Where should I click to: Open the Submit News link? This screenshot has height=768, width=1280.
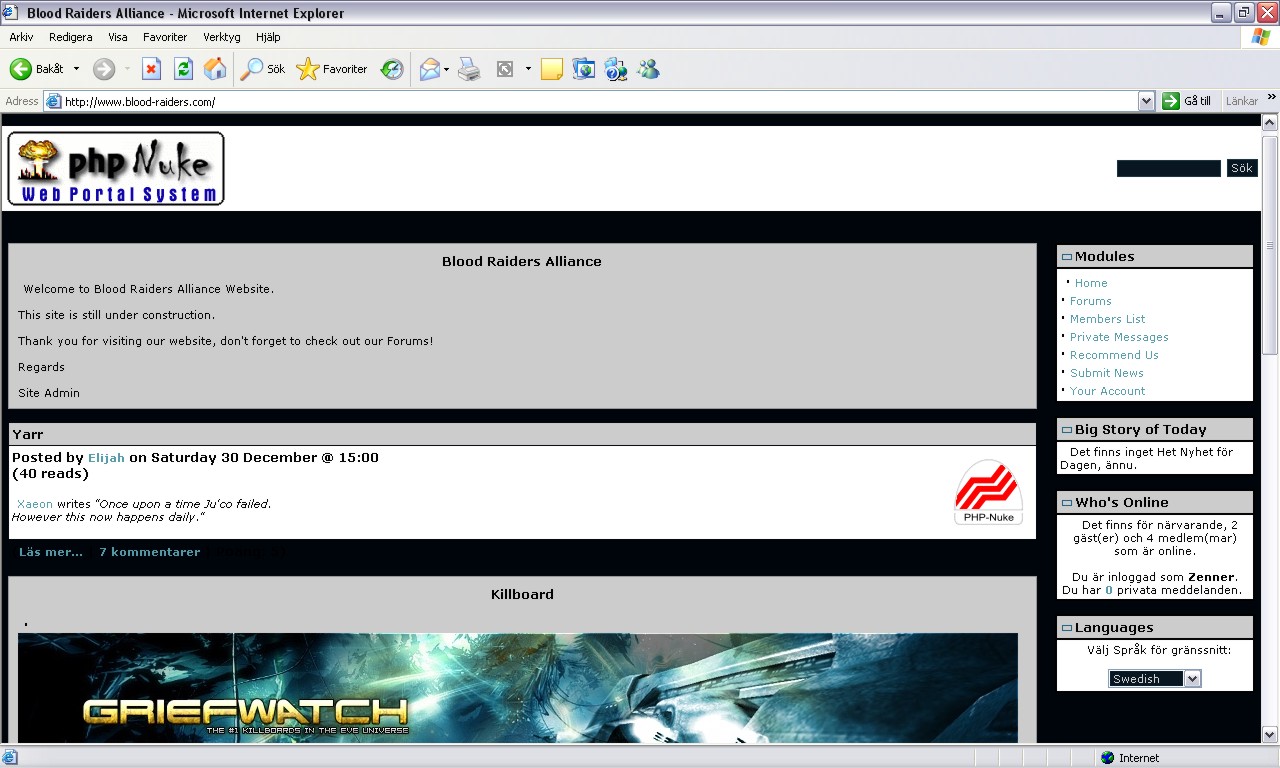pyautogui.click(x=1107, y=373)
